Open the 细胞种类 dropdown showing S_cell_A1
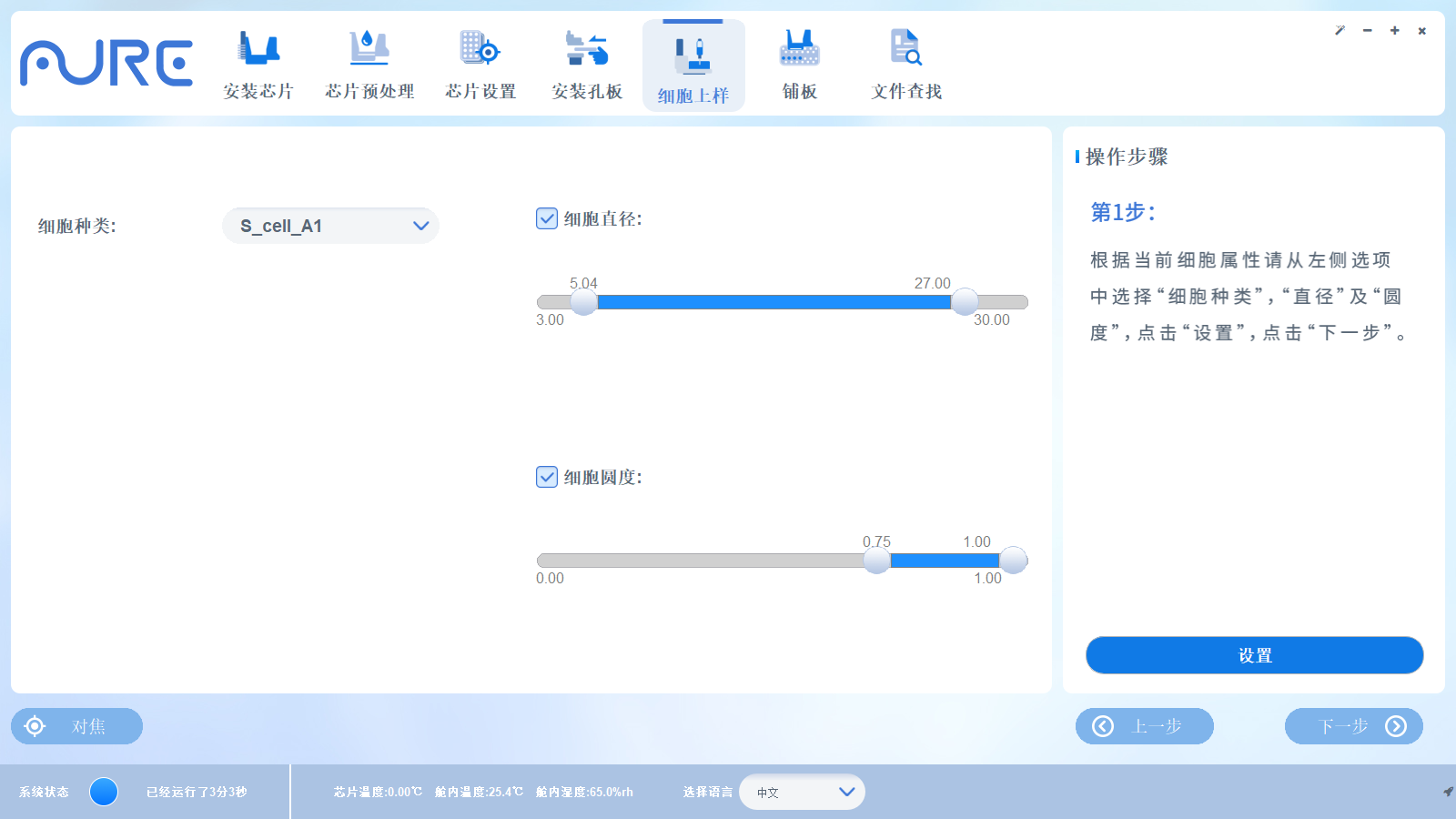1456x819 pixels. (330, 226)
